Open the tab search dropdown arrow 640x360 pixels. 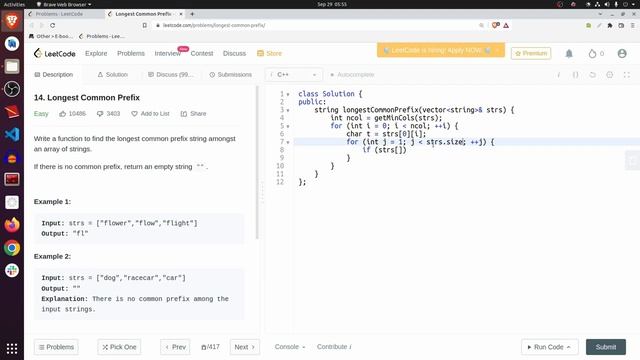(600, 14)
